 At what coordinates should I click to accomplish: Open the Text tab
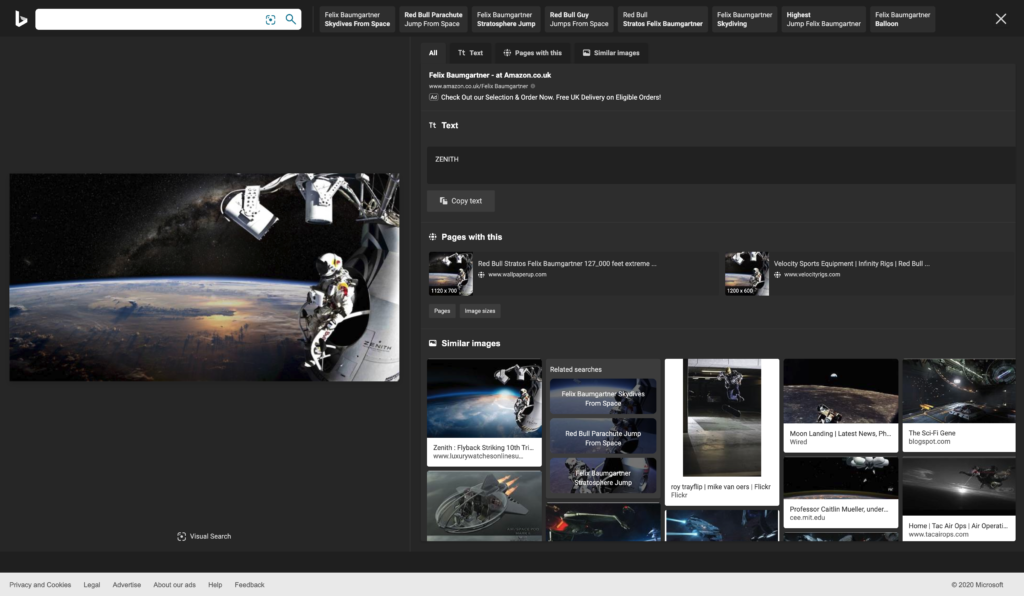coord(470,53)
